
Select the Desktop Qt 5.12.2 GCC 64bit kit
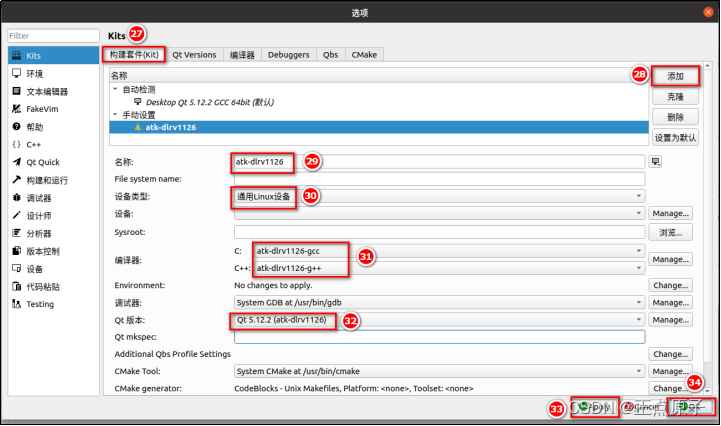(379, 102)
